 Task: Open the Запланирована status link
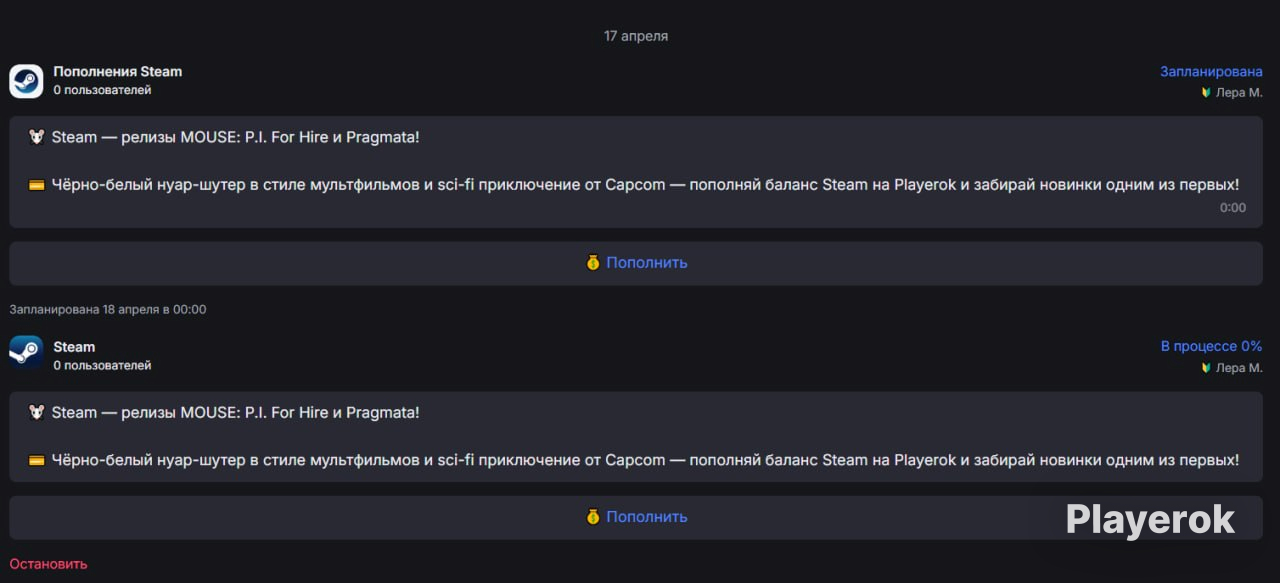pos(1211,71)
